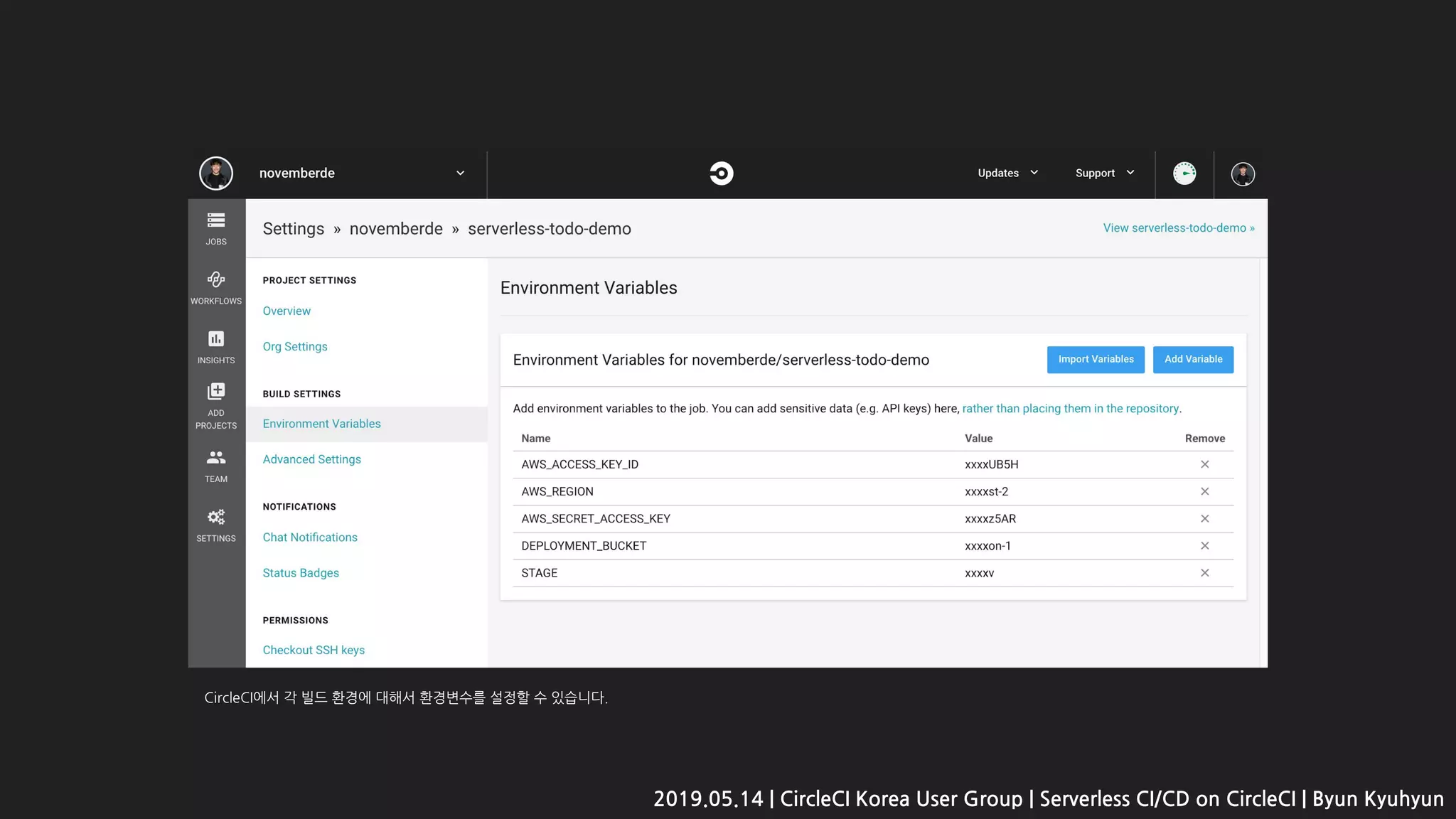Open Chat Notifications settings

point(310,537)
